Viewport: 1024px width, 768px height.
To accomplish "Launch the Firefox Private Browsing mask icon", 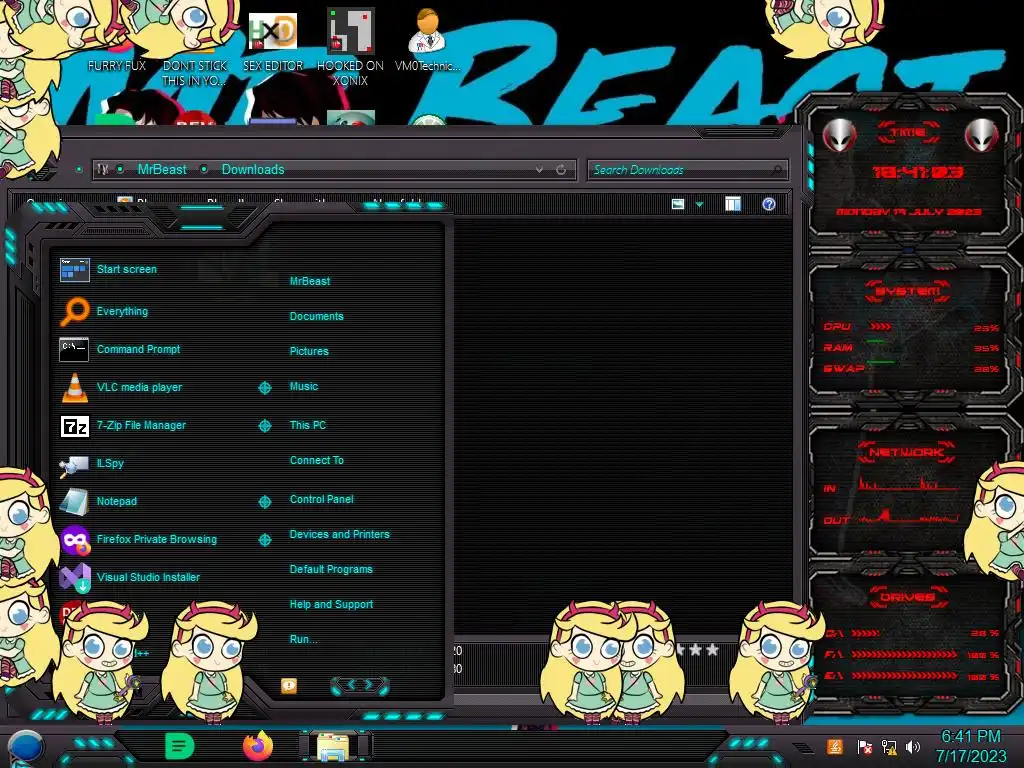I will (74, 540).
